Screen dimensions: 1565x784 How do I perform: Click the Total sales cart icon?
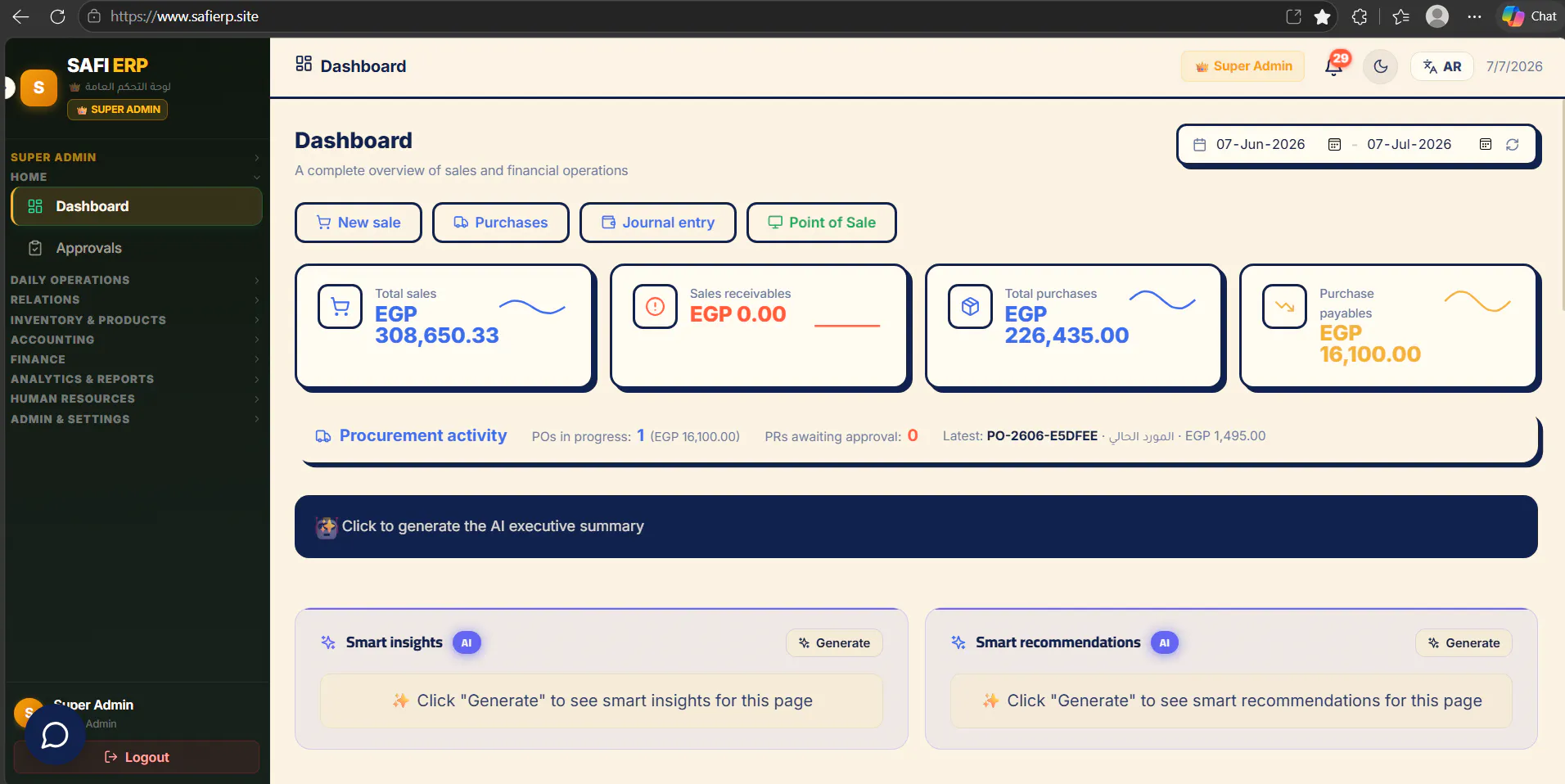[x=340, y=307]
